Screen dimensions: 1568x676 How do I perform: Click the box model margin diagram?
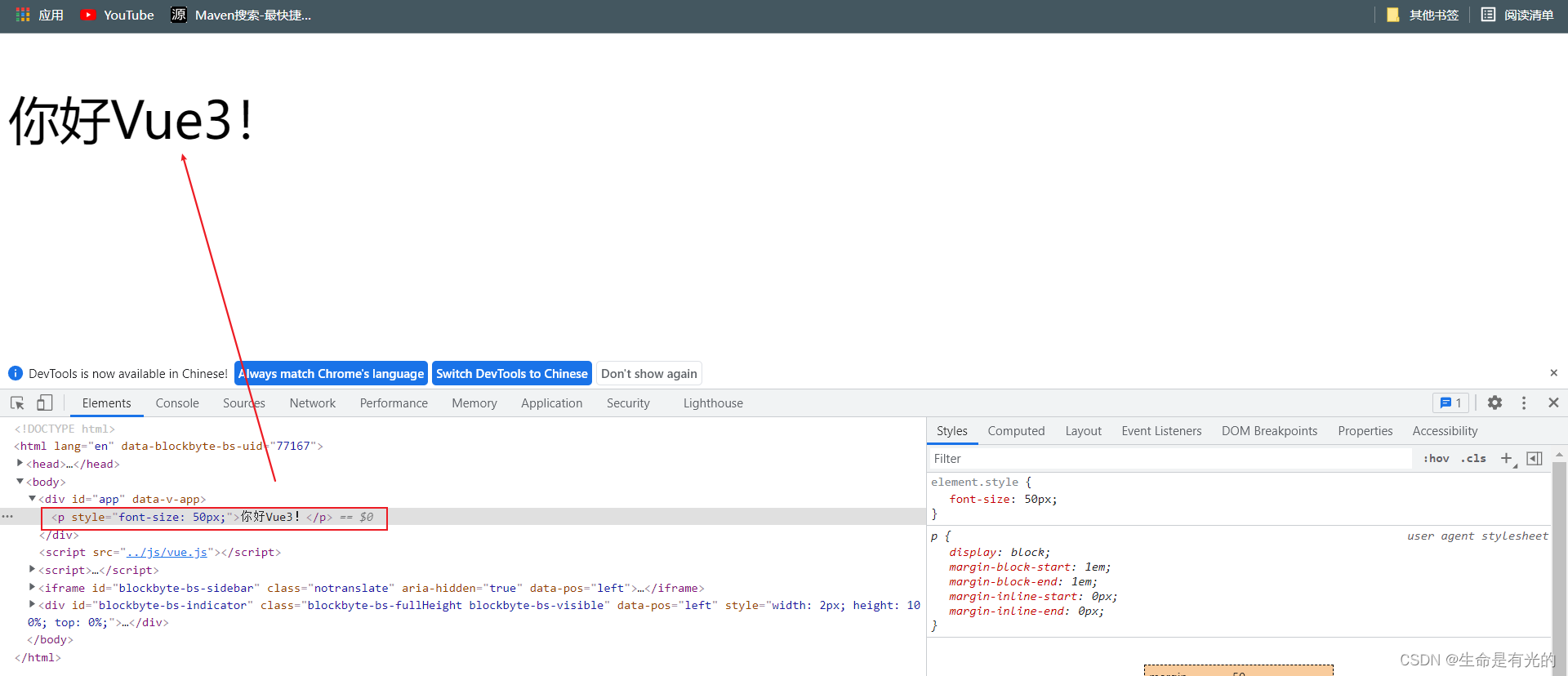pos(1238,670)
